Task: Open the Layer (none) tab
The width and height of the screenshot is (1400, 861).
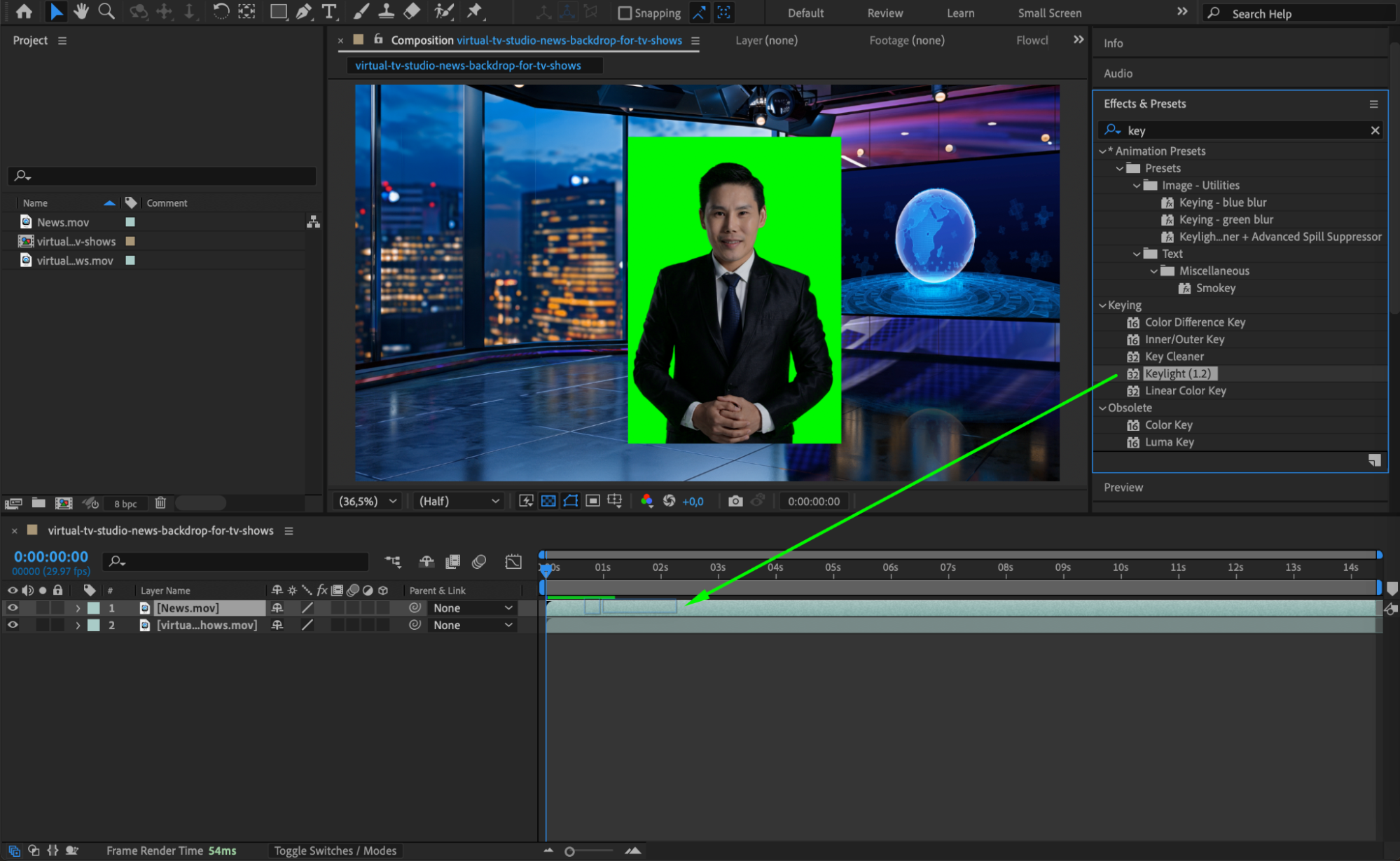Action: click(x=766, y=41)
